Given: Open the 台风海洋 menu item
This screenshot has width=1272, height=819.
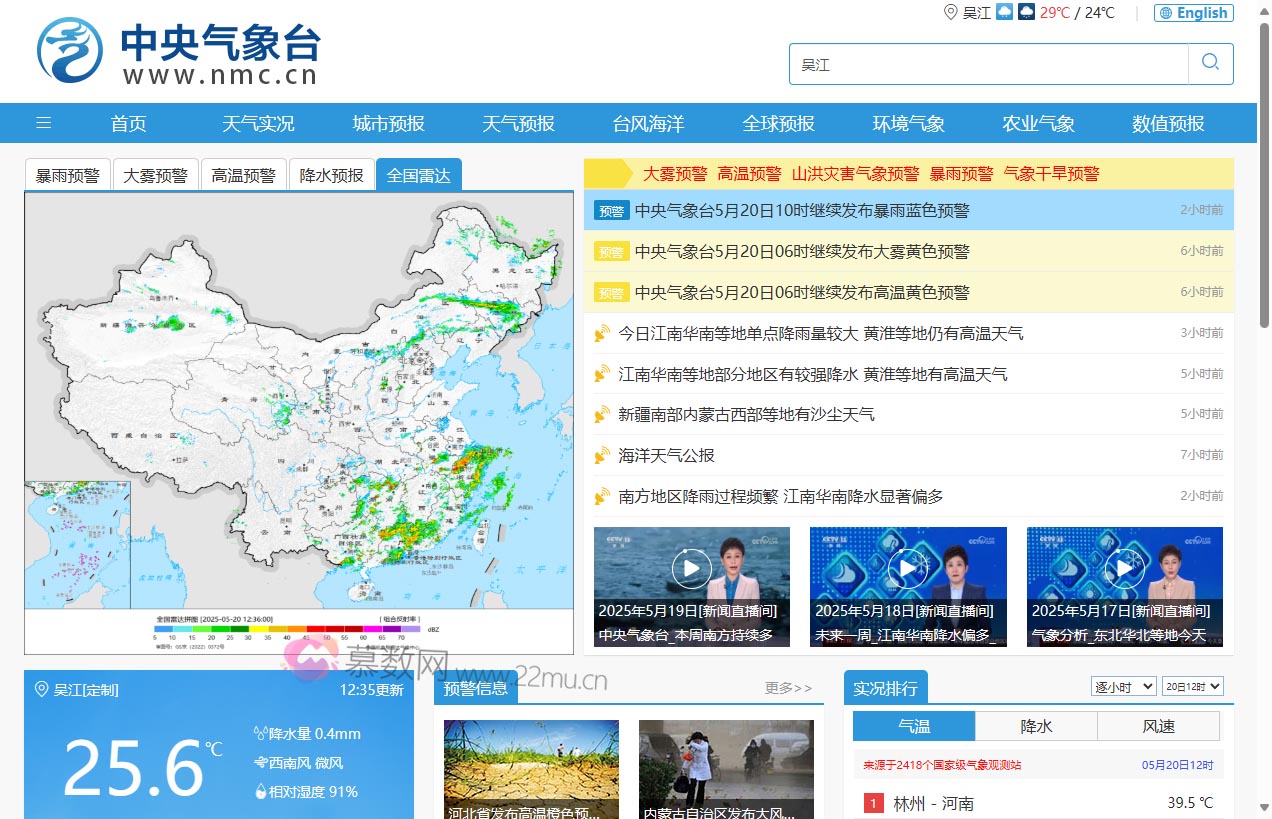Looking at the screenshot, I should [647, 122].
